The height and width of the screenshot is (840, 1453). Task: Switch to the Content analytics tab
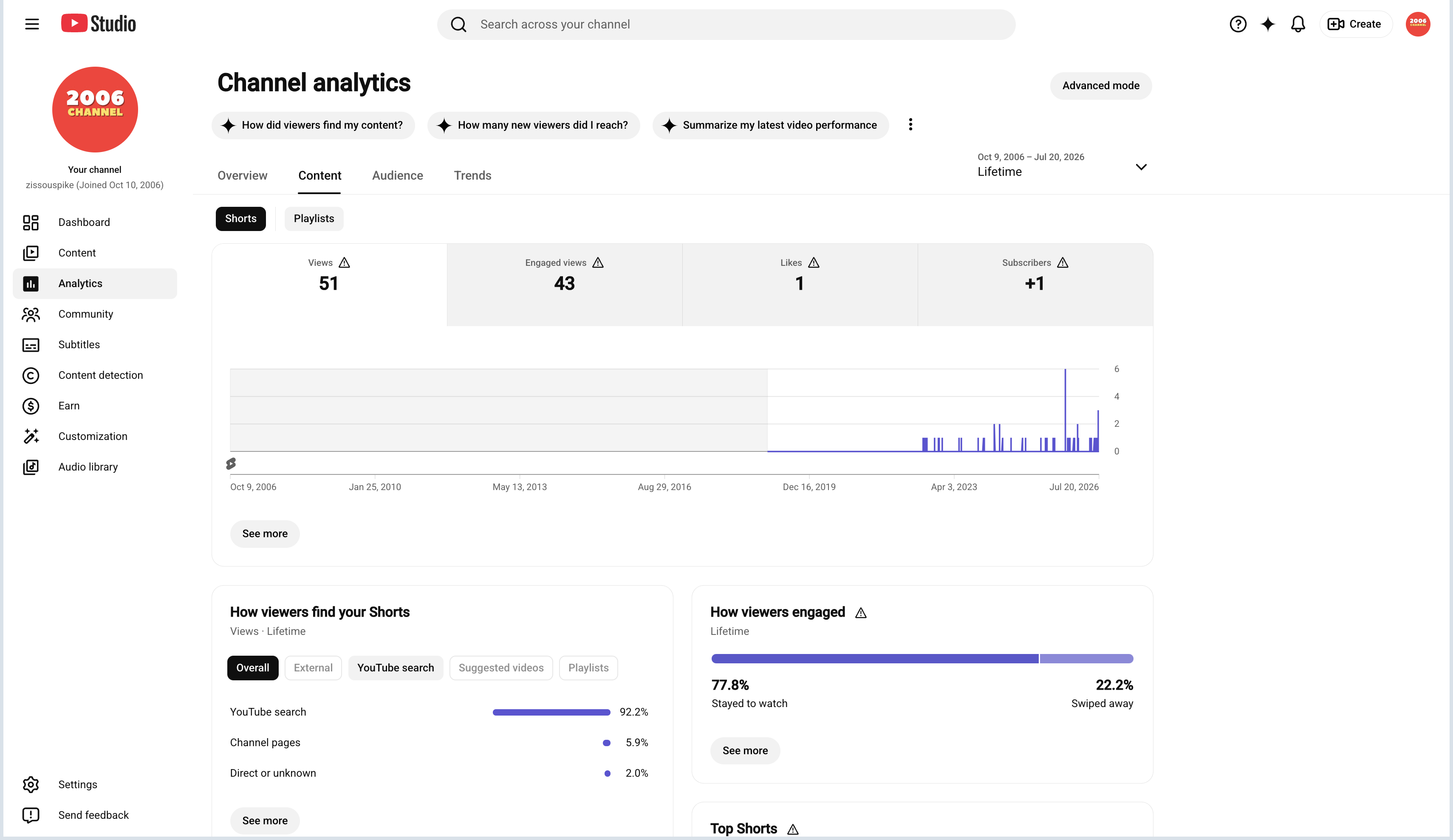click(x=319, y=176)
